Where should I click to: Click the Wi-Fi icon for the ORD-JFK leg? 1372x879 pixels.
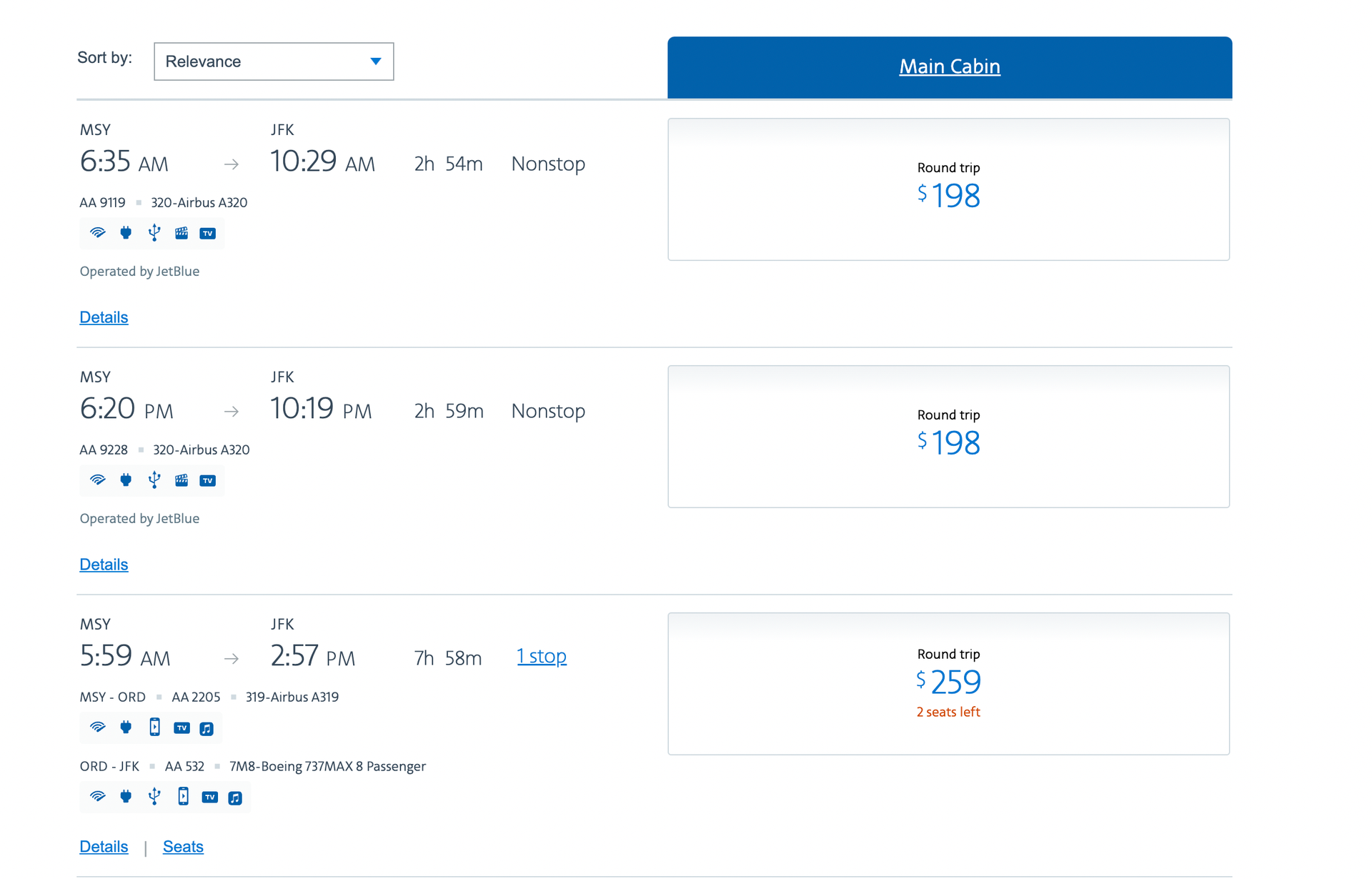click(98, 797)
